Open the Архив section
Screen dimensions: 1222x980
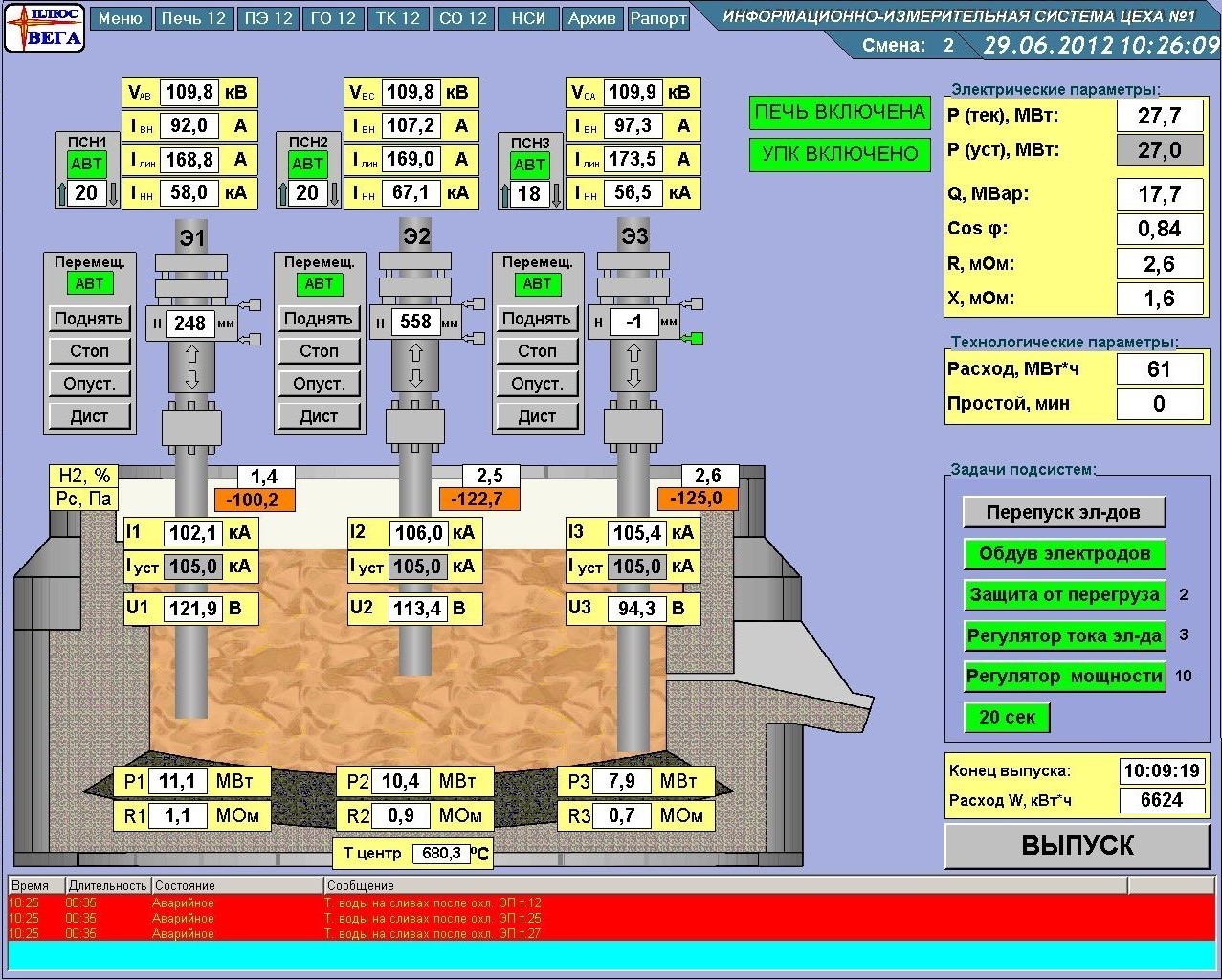click(591, 18)
